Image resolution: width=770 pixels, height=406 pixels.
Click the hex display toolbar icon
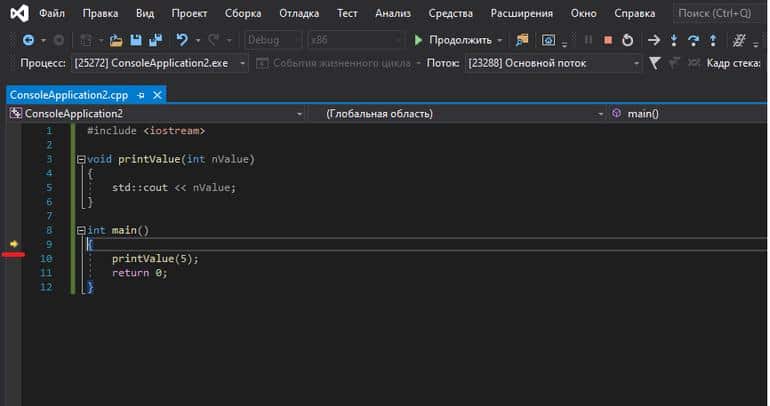(x=739, y=40)
